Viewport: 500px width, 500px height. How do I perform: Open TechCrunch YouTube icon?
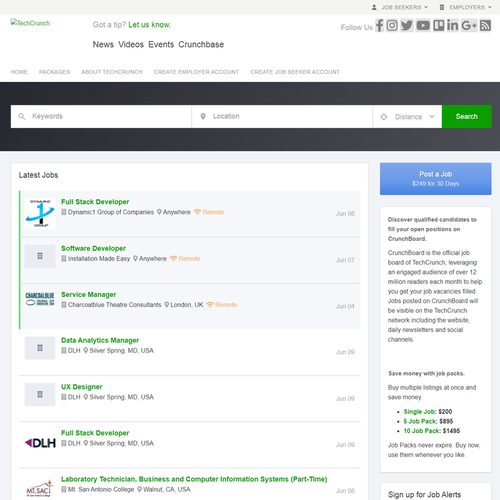tap(423, 25)
